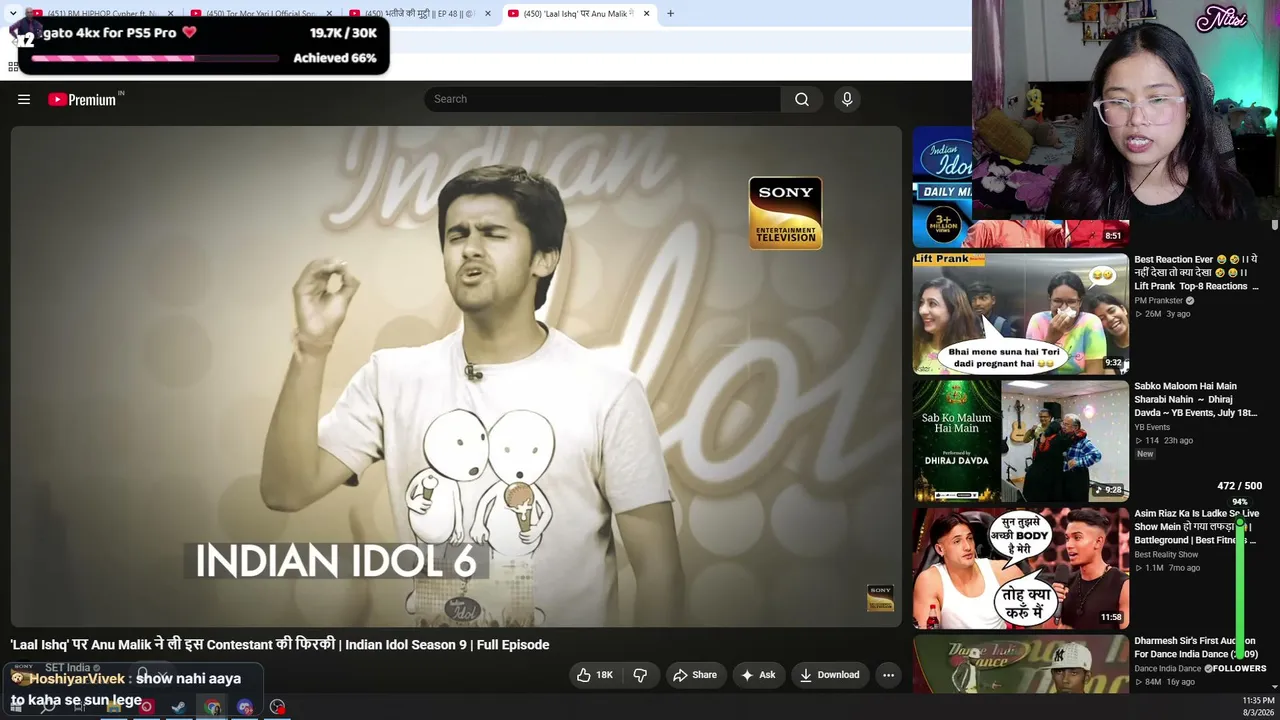
Task: Open 'Best Reaction Ever' video title
Action: coord(1197,273)
